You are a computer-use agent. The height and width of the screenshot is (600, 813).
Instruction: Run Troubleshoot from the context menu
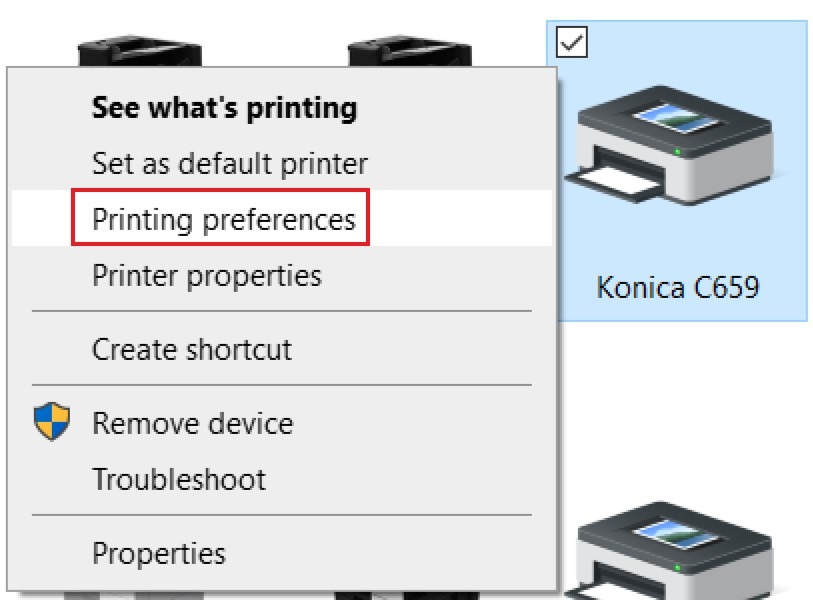coord(179,479)
